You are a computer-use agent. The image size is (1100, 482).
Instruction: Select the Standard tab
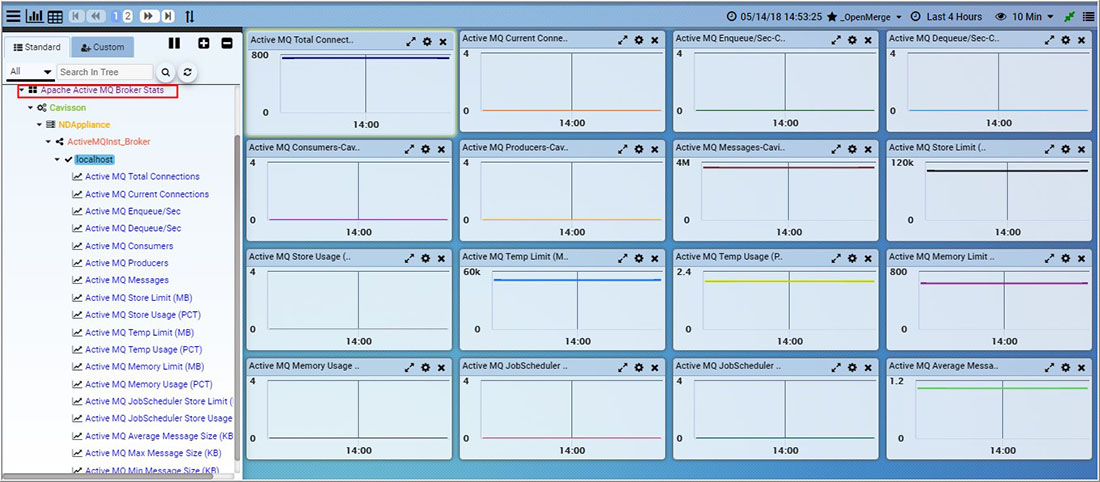click(36, 47)
